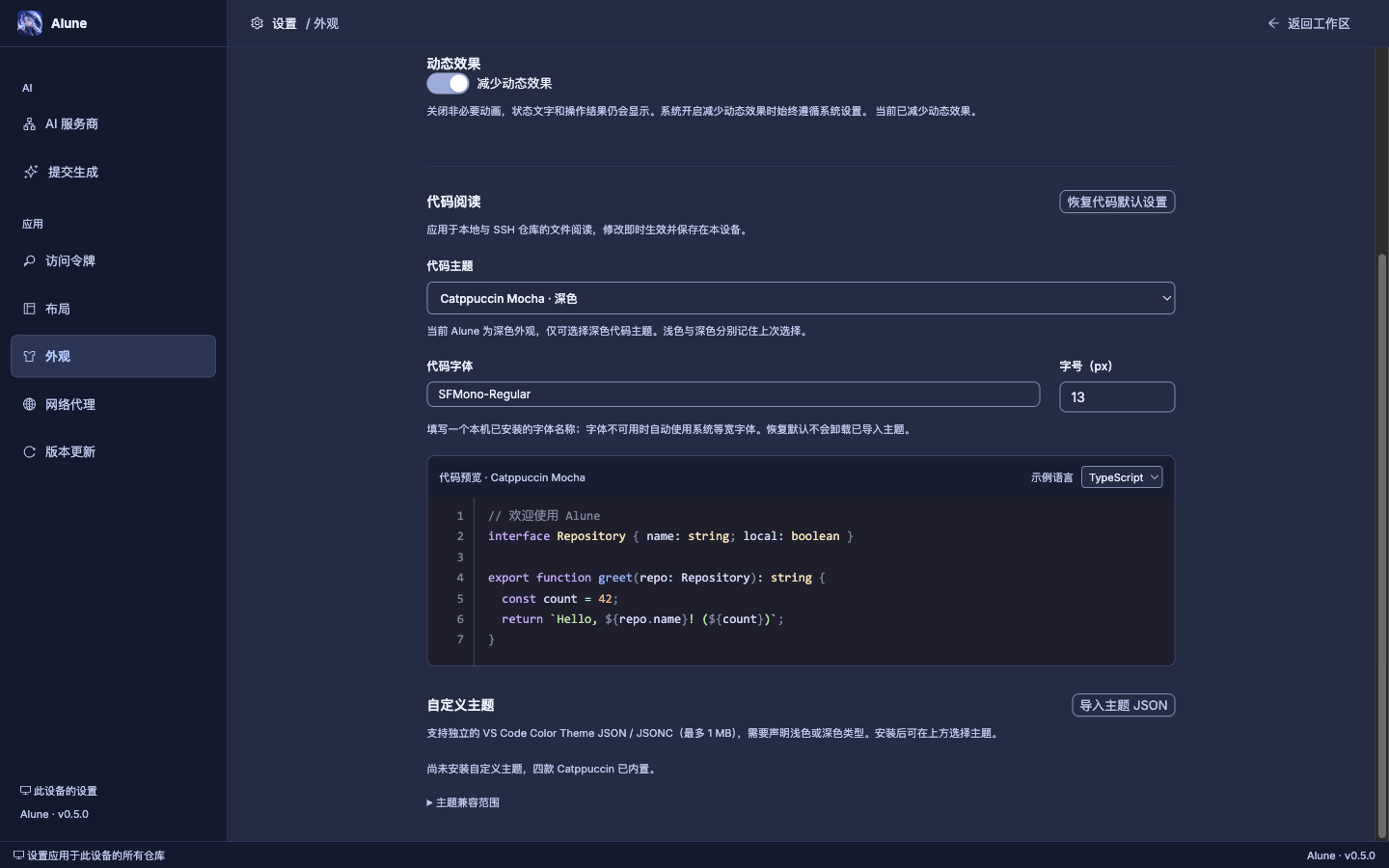Click the monitor icon beside 此设备的设置

click(x=25, y=791)
